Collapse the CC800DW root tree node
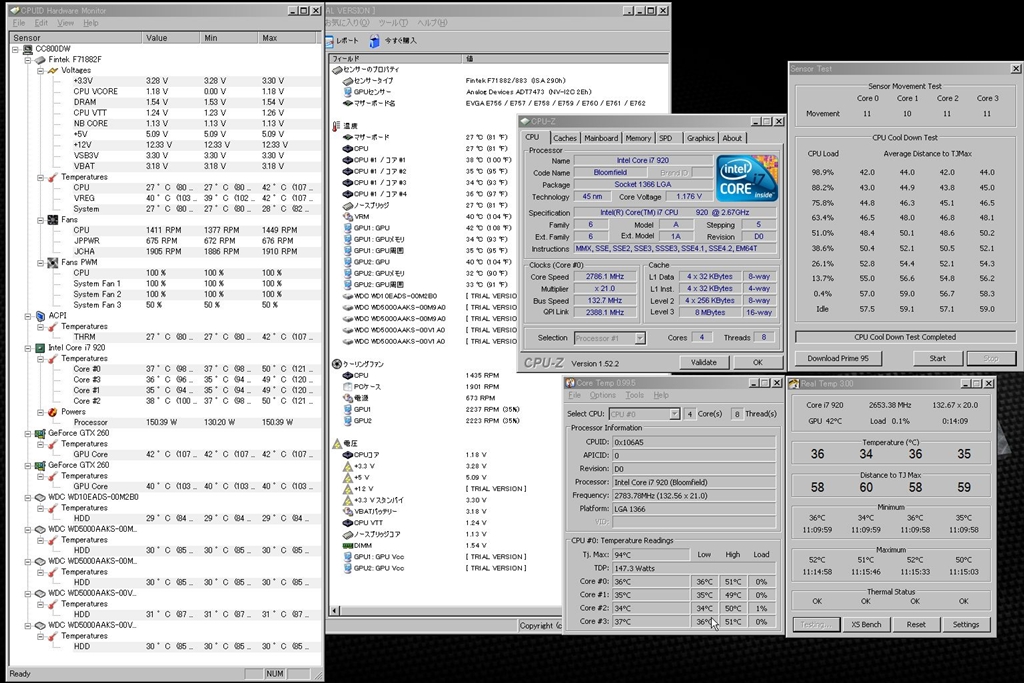The width and height of the screenshot is (1024, 683). click(x=15, y=49)
